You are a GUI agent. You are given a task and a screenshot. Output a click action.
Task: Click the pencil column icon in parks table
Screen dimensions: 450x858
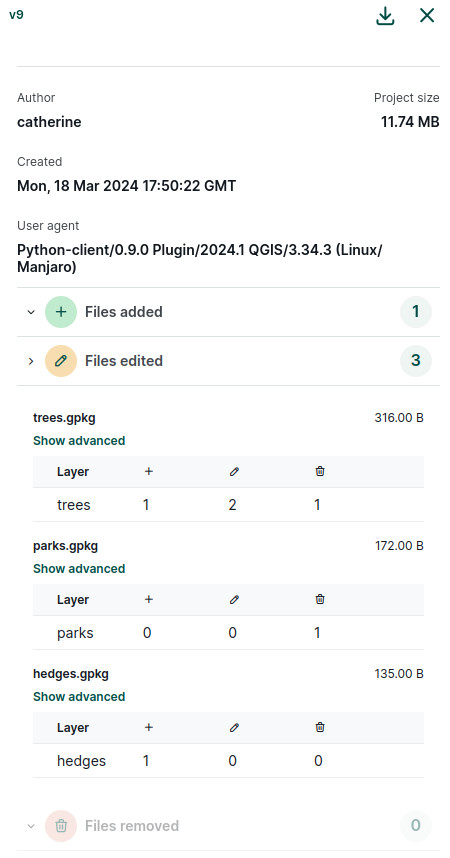click(234, 600)
